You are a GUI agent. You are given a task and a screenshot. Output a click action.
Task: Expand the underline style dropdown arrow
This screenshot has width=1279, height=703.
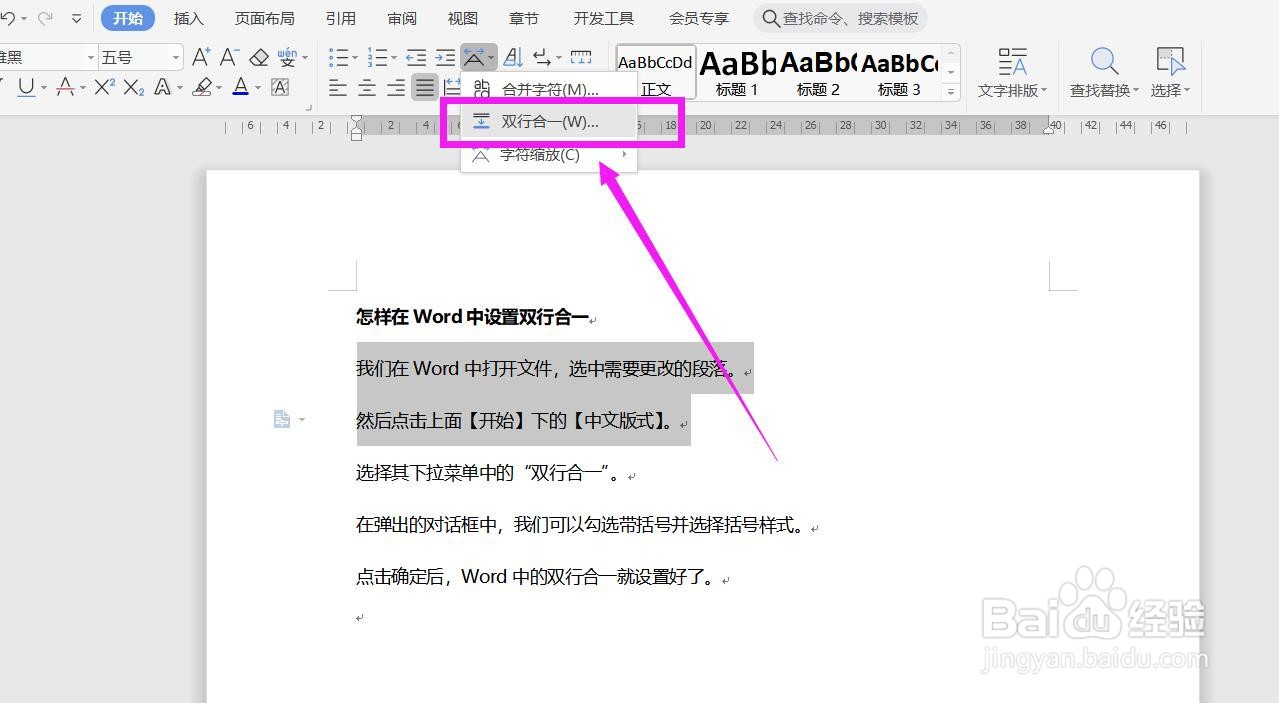[42, 88]
